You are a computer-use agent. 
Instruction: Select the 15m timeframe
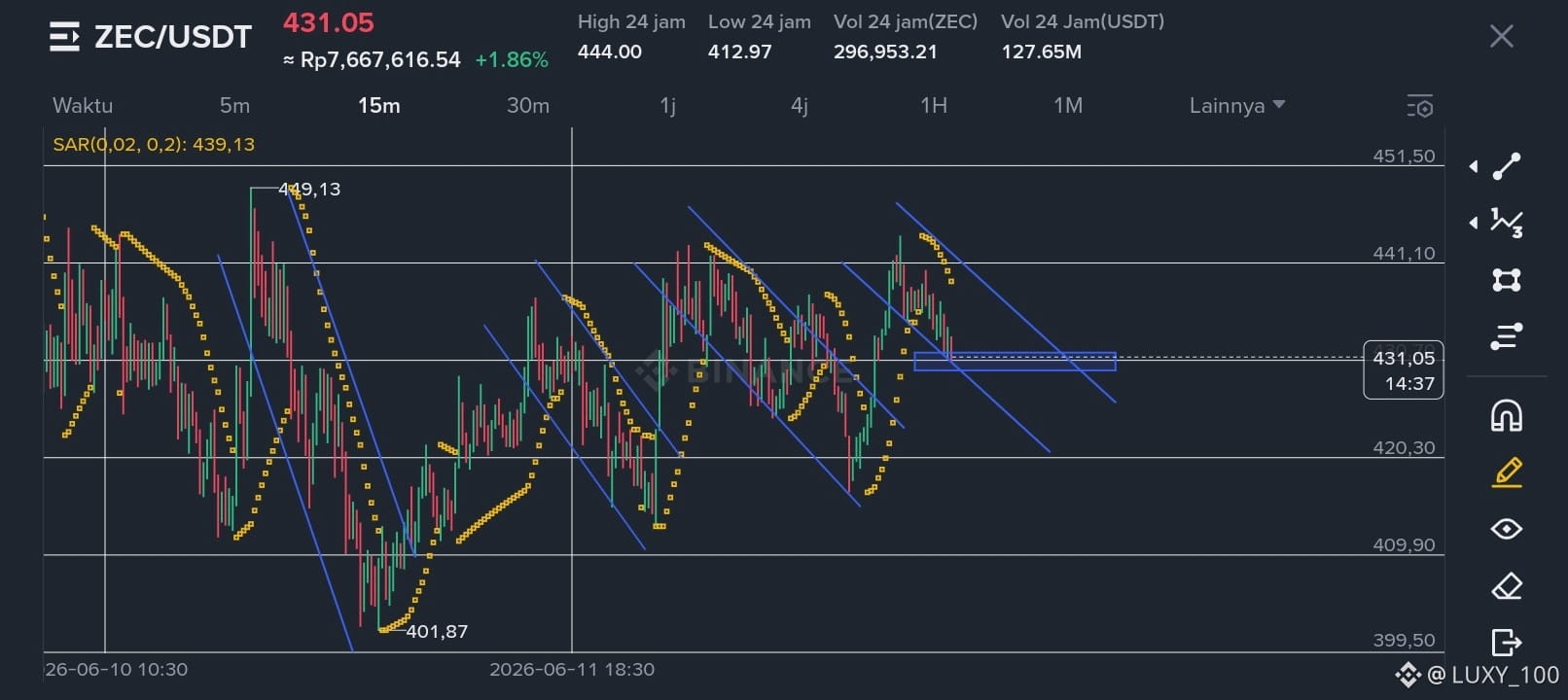[x=378, y=105]
